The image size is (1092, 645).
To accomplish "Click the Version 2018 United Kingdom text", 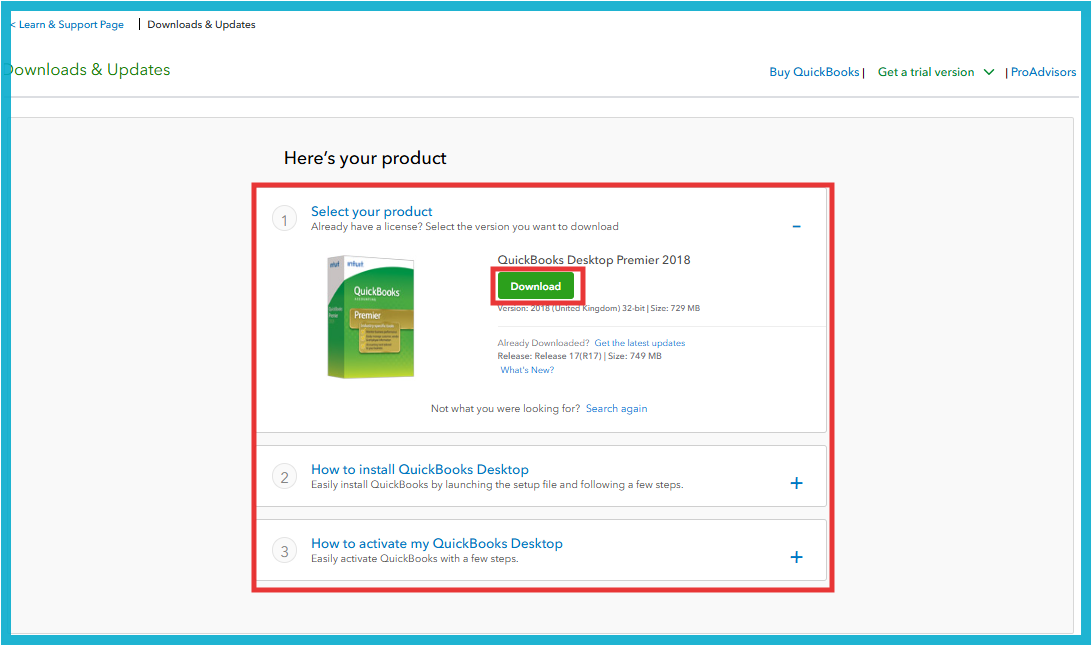I will (598, 308).
